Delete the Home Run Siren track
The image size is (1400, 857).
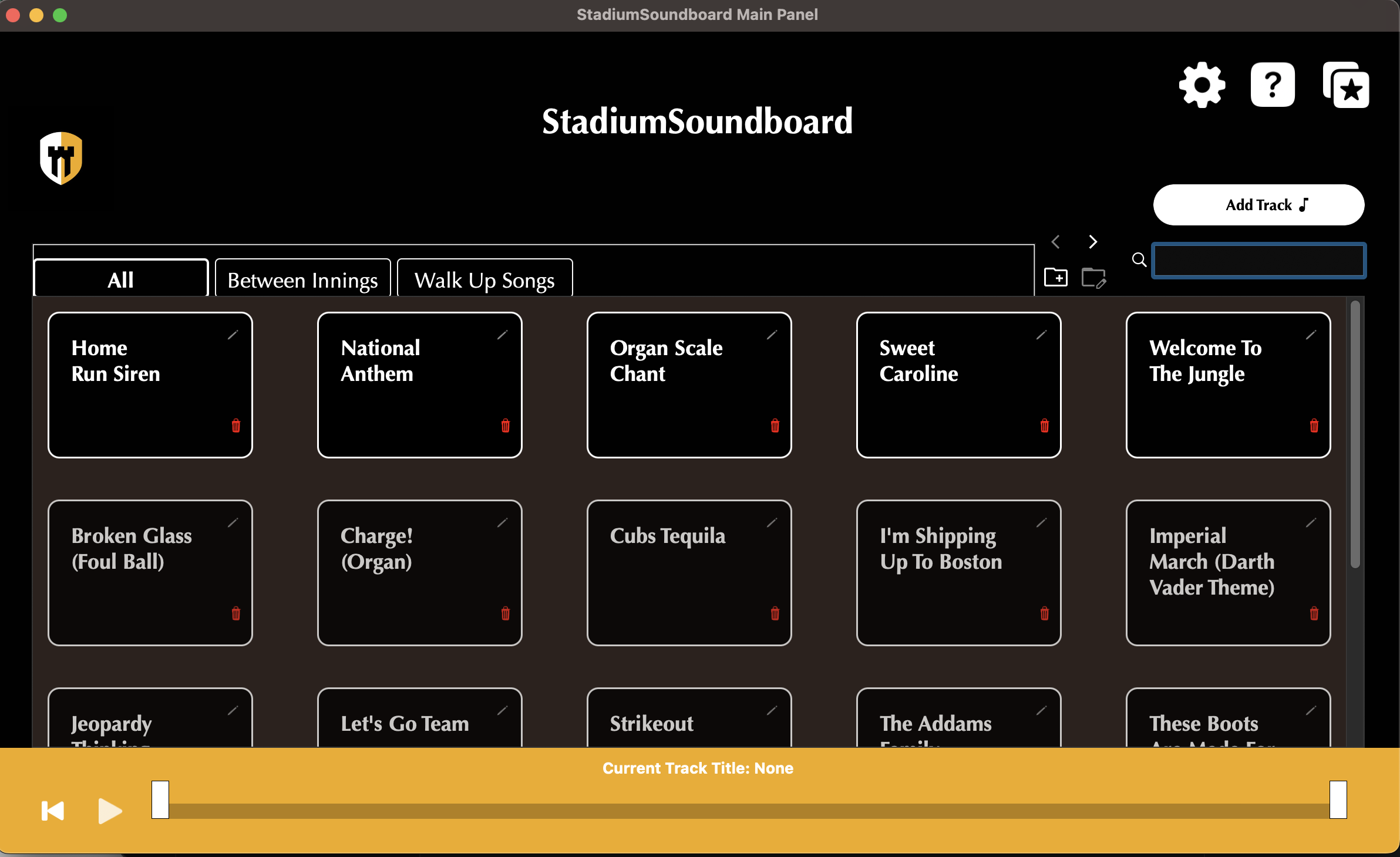236,426
